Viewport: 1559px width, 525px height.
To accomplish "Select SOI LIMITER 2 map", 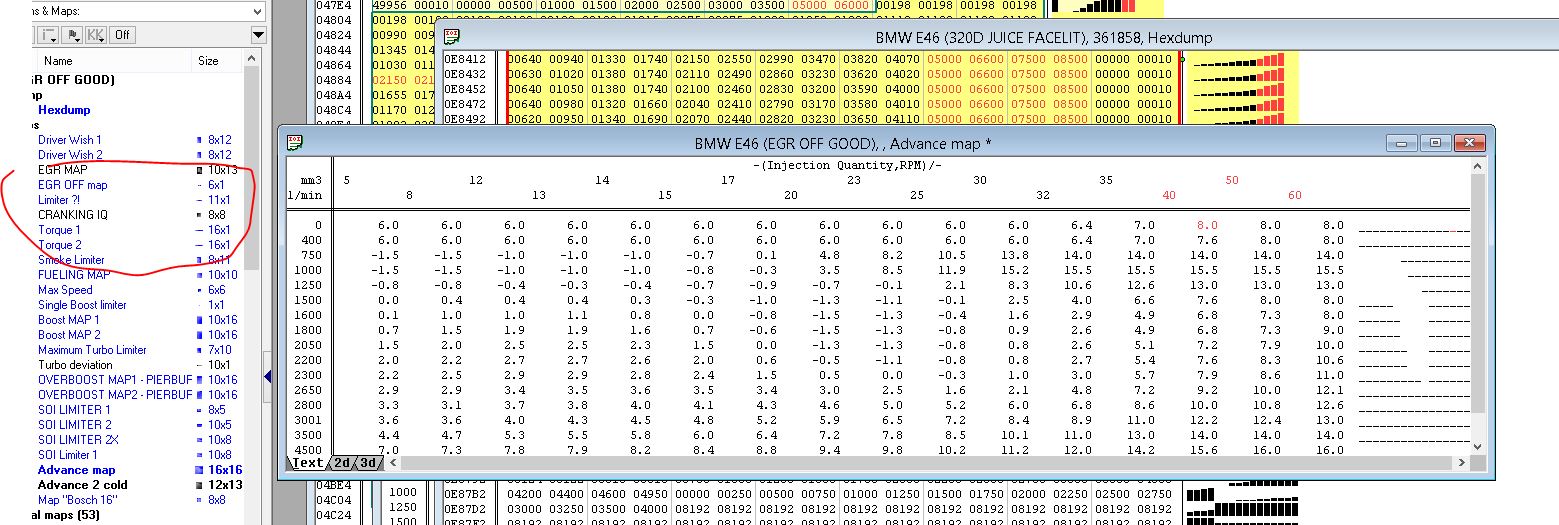I will click(x=75, y=425).
